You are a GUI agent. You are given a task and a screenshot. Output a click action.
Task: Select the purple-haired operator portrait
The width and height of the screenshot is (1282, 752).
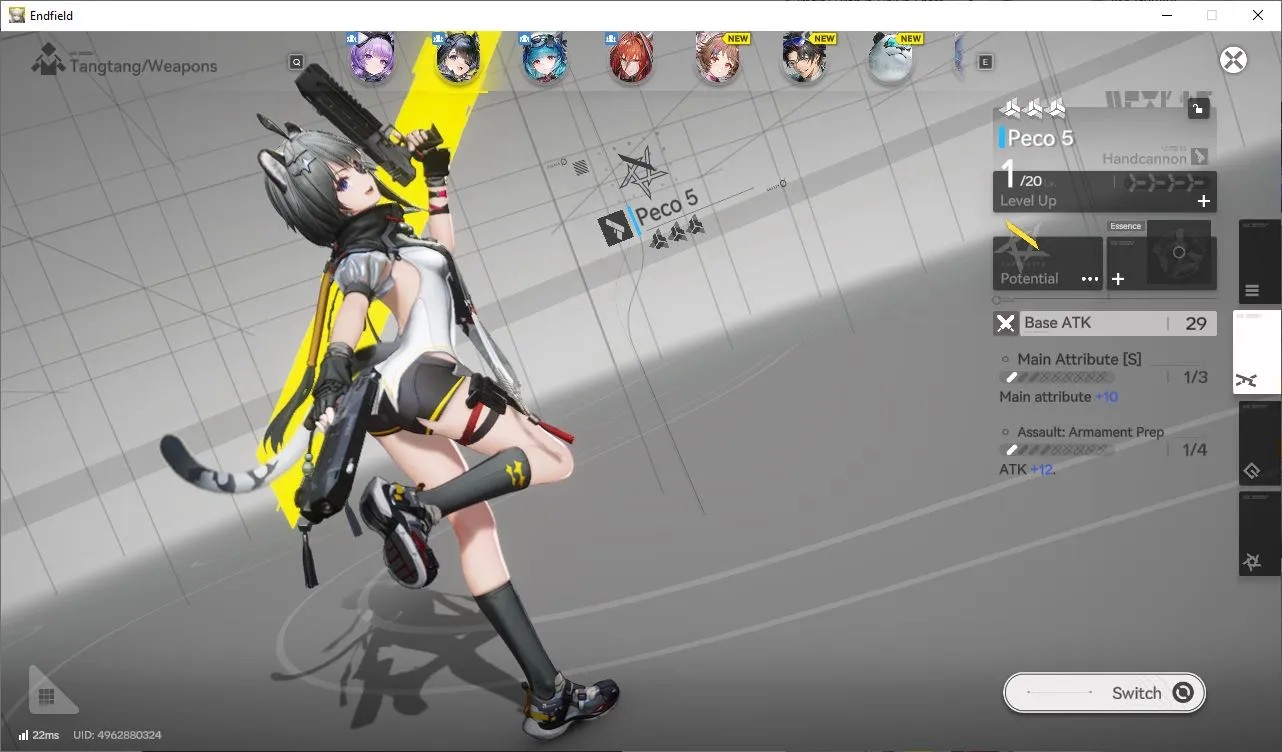pos(372,59)
